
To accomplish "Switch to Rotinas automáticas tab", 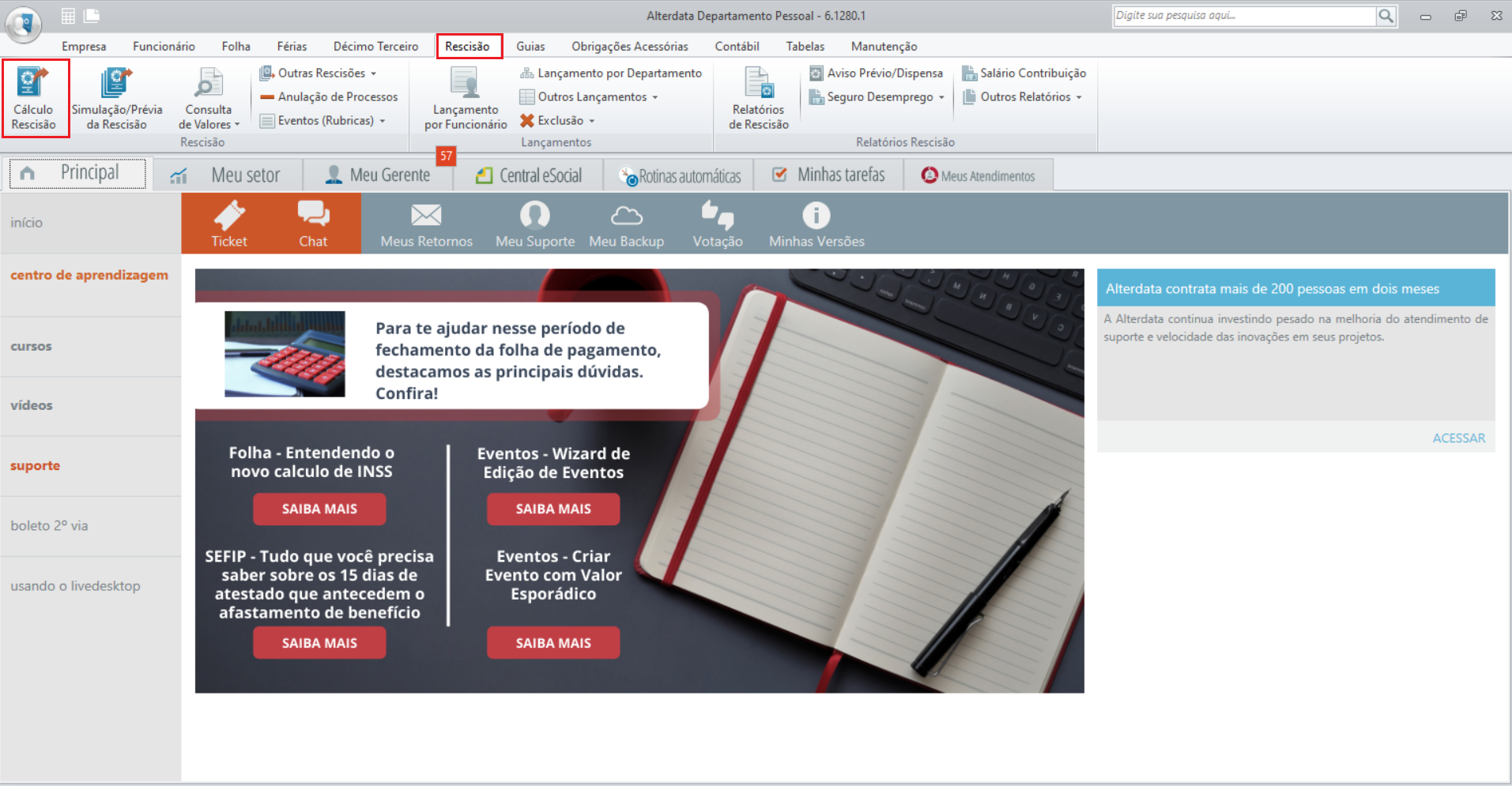I will click(678, 175).
